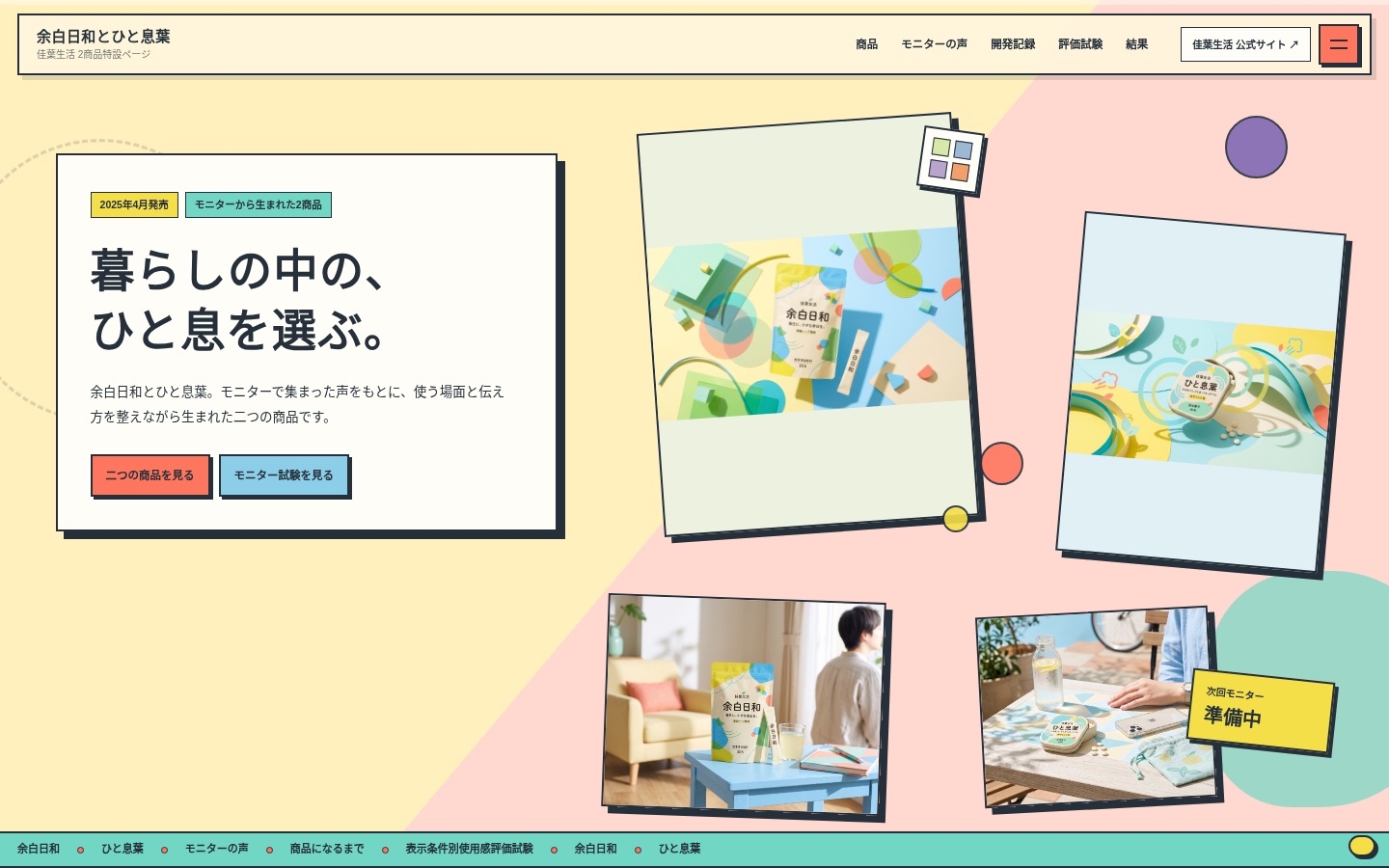Click the yellow round button at the bottom-right corner
Viewport: 1389px width, 868px height.
click(x=1362, y=846)
